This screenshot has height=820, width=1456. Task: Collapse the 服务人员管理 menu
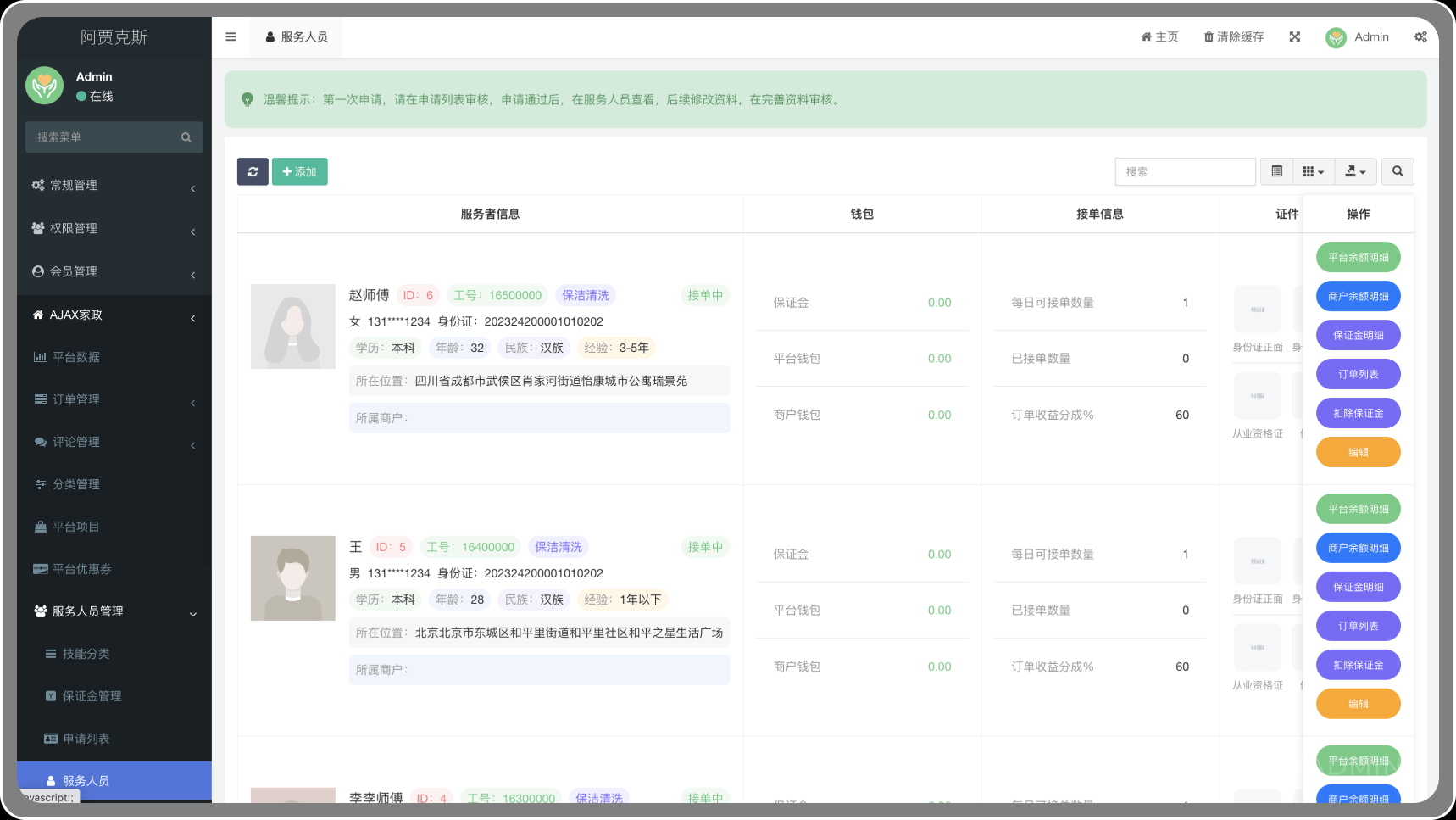[x=114, y=611]
